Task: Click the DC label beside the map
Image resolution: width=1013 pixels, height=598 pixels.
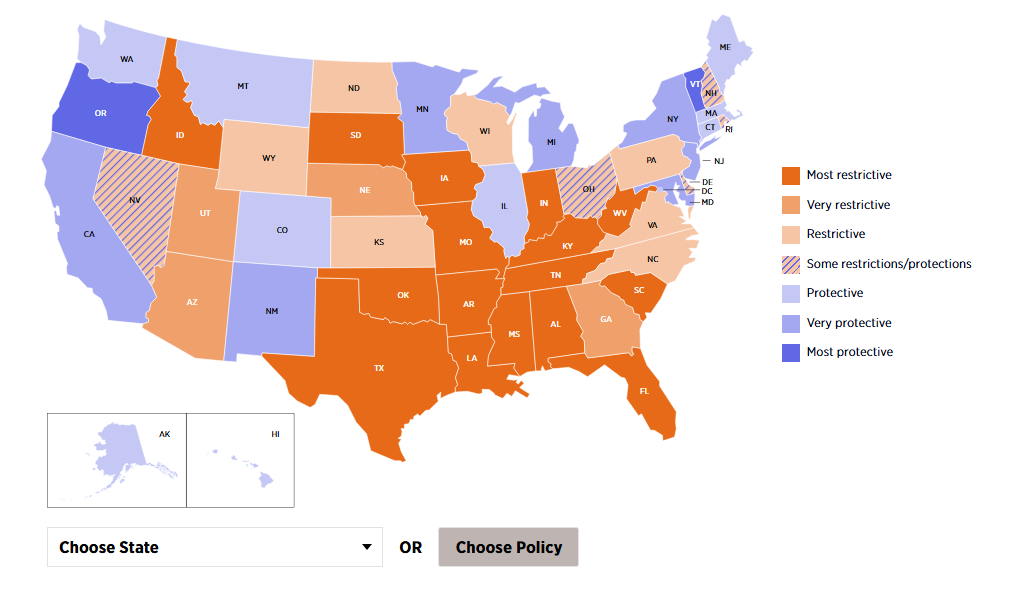Action: (x=707, y=191)
